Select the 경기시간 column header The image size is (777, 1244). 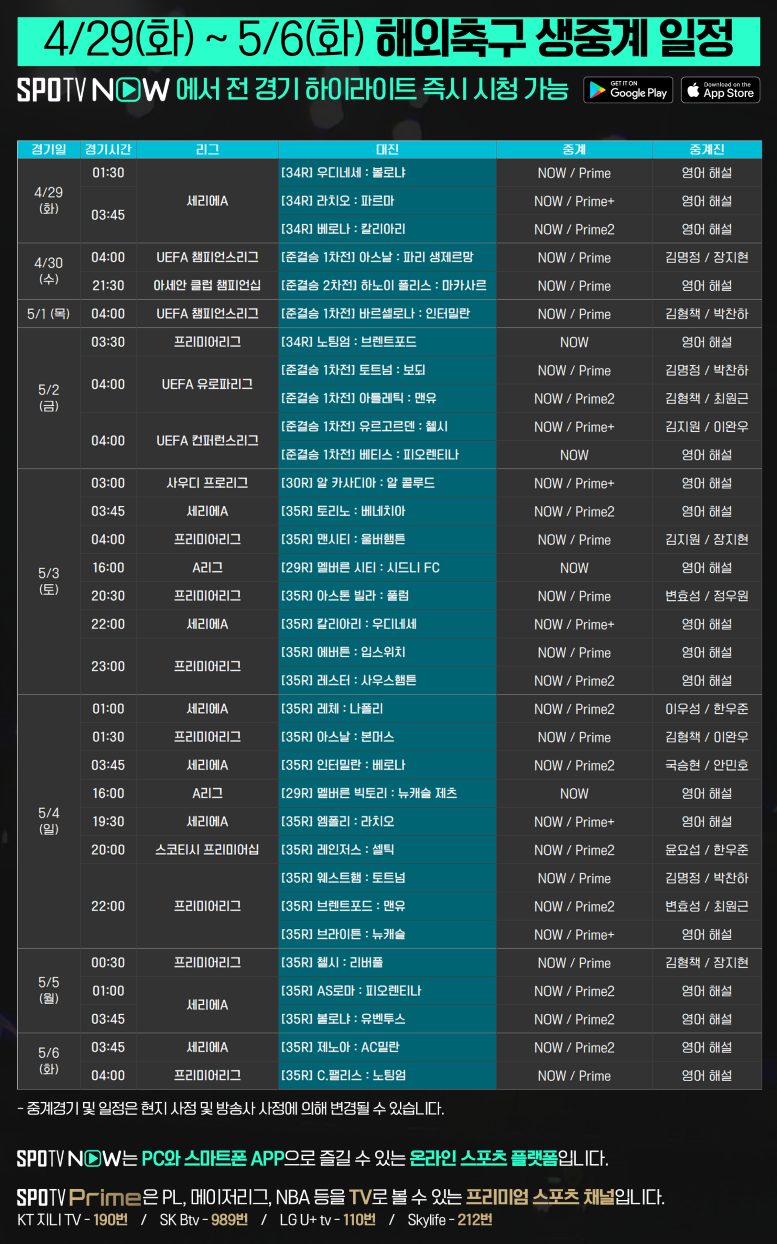108,150
